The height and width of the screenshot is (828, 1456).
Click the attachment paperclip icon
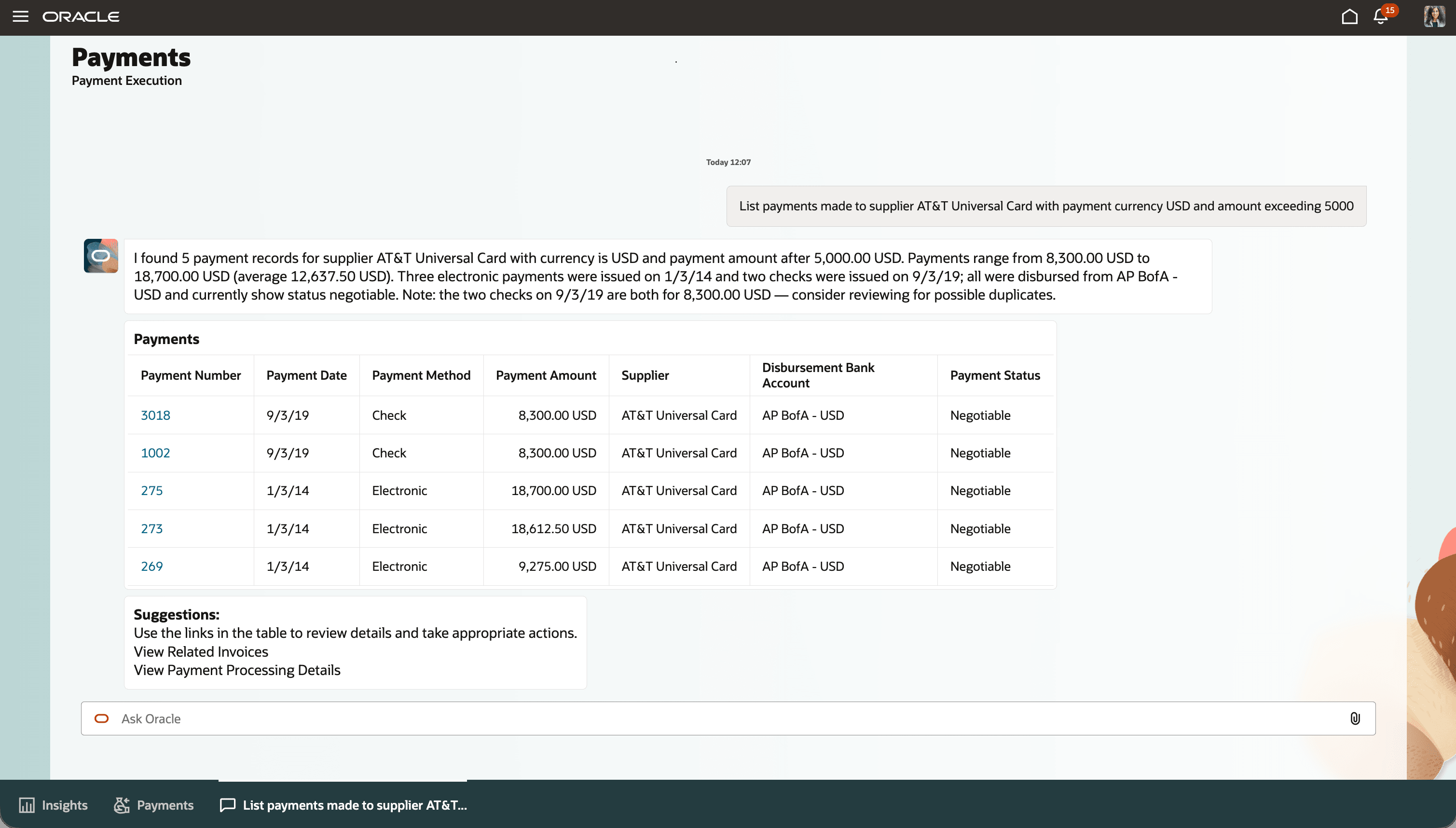click(1355, 718)
